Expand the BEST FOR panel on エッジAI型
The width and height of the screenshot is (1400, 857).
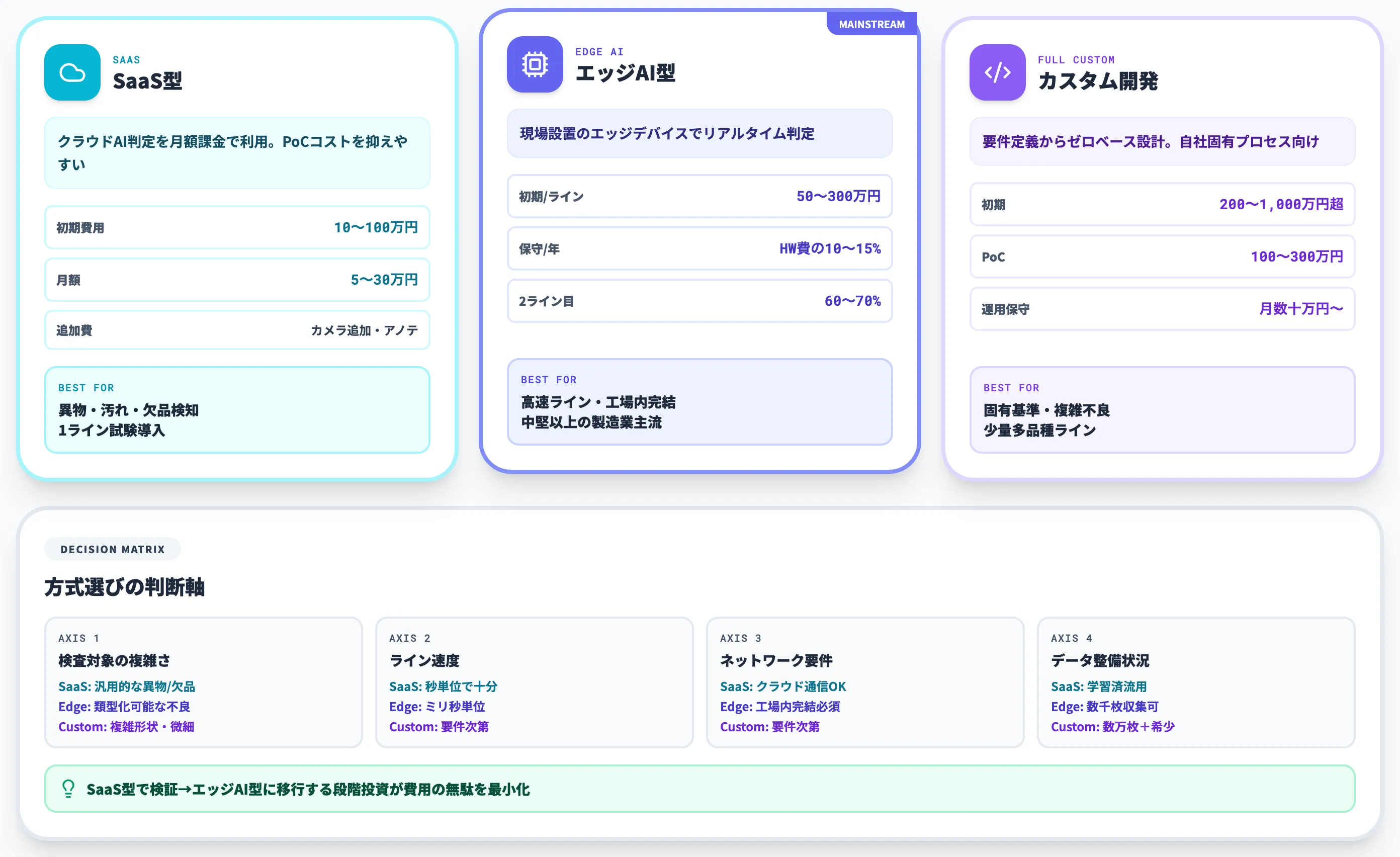pos(699,402)
